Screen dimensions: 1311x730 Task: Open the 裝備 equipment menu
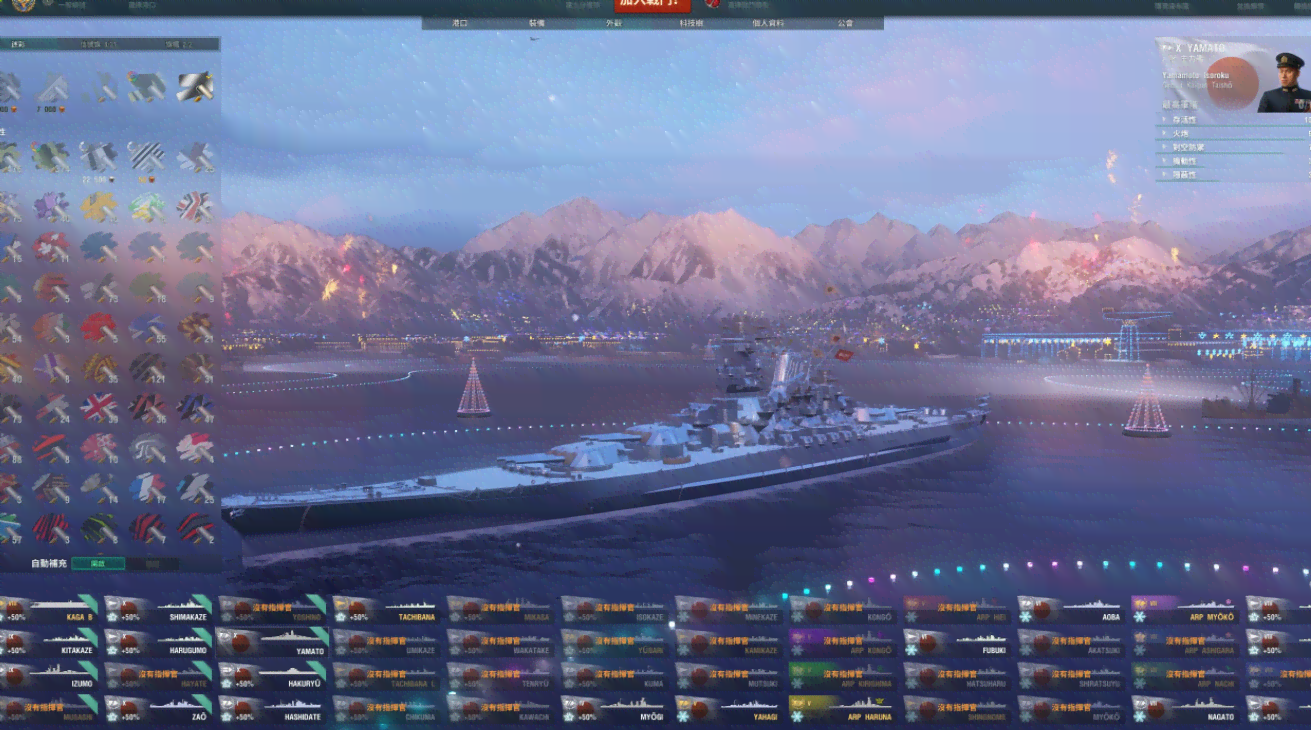537,22
